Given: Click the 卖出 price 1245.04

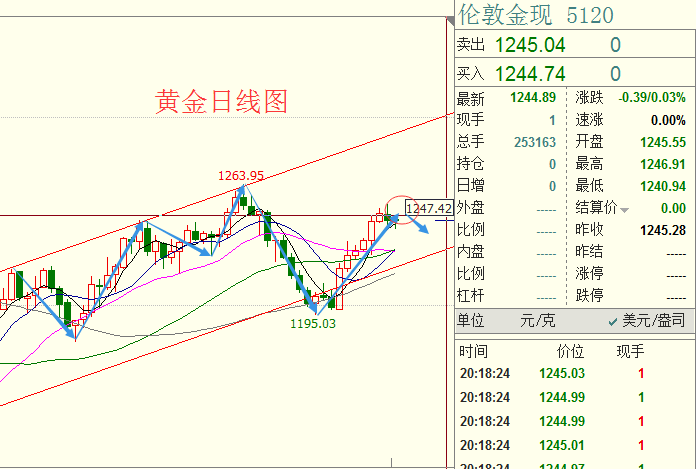Looking at the screenshot, I should tap(529, 45).
